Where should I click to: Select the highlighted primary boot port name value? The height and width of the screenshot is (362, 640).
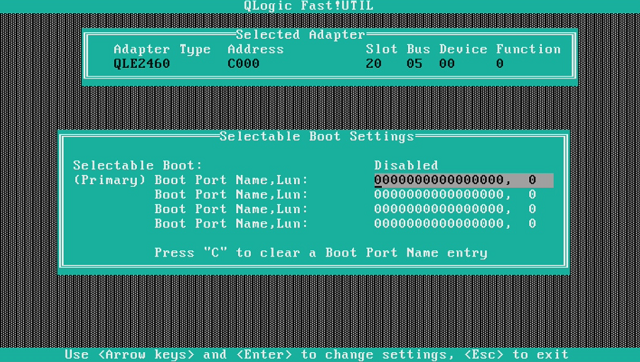(x=464, y=180)
